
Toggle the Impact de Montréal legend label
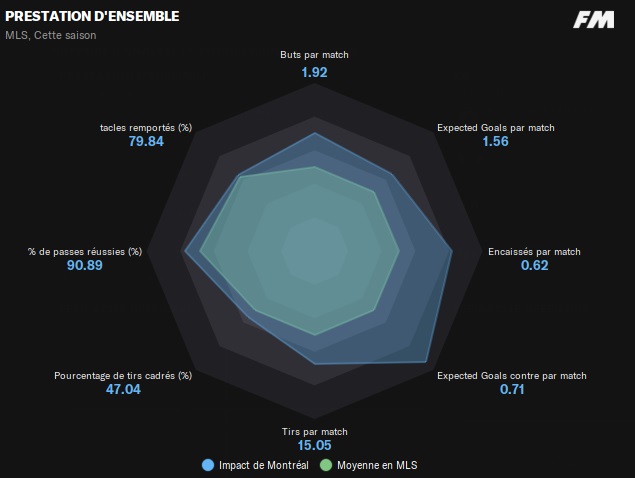tap(262, 465)
